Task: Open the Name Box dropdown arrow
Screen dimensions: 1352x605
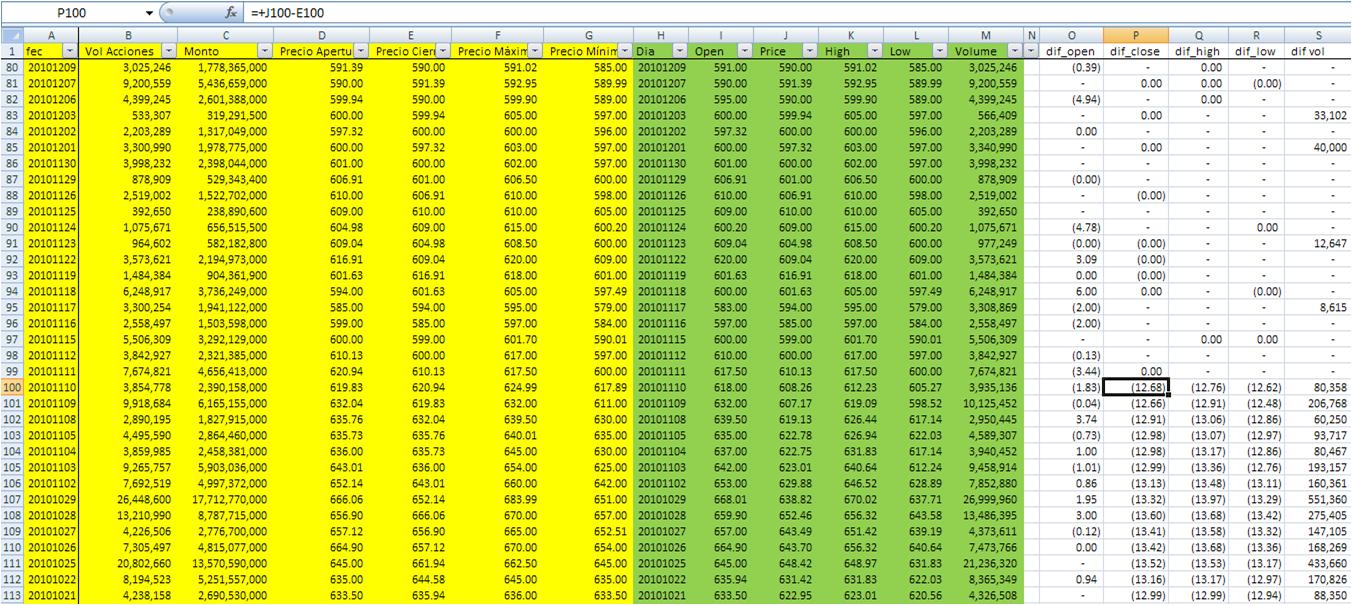Action: coord(150,13)
